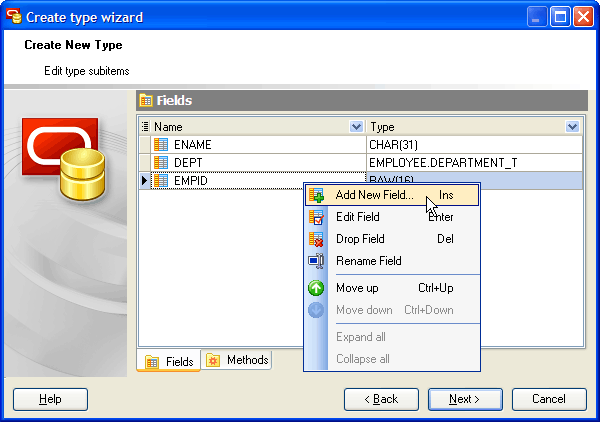This screenshot has height=422, width=600.
Task: Choose Collapse all from context menu
Action: 392,359
